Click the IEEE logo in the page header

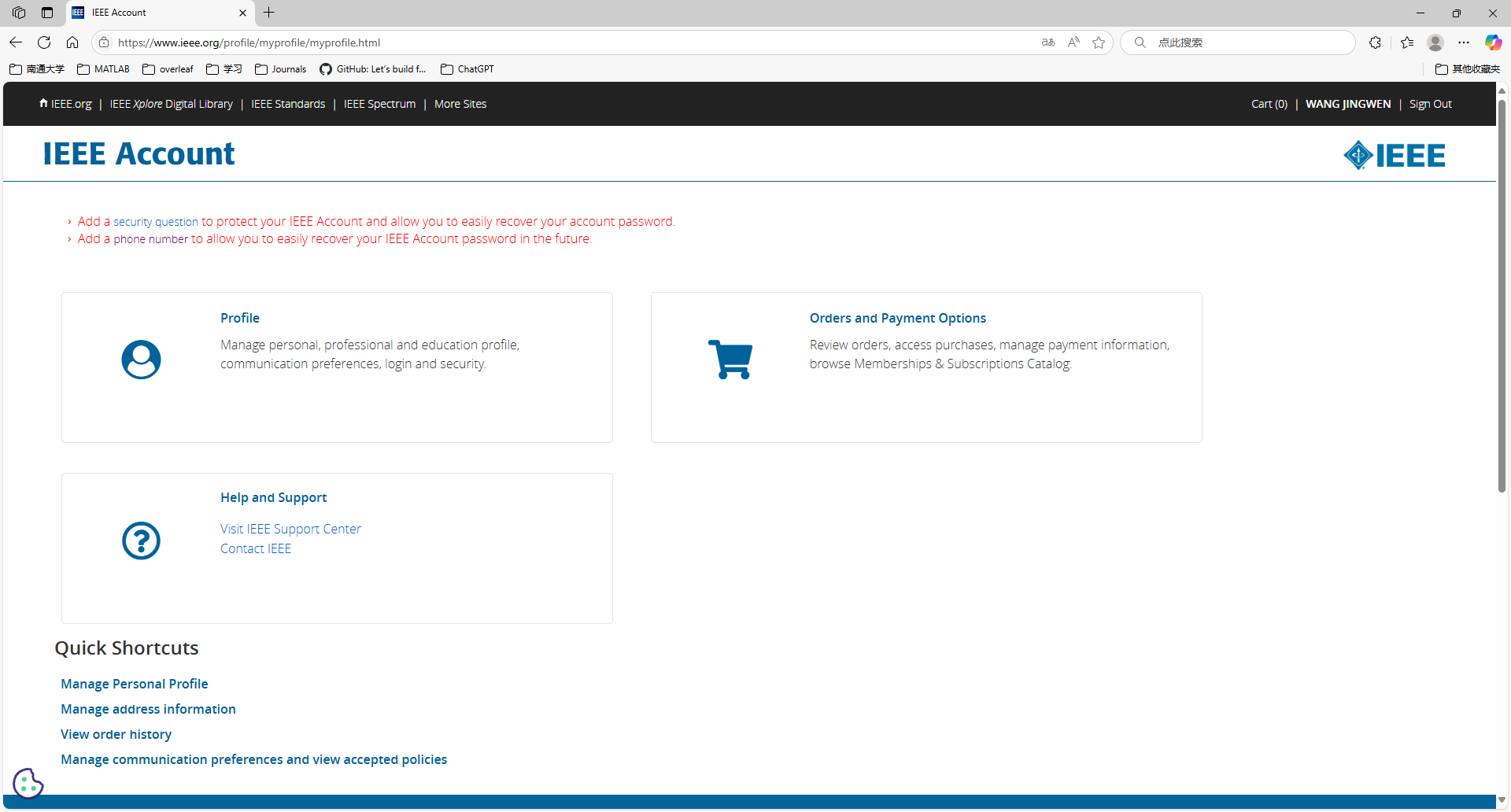(x=1394, y=155)
